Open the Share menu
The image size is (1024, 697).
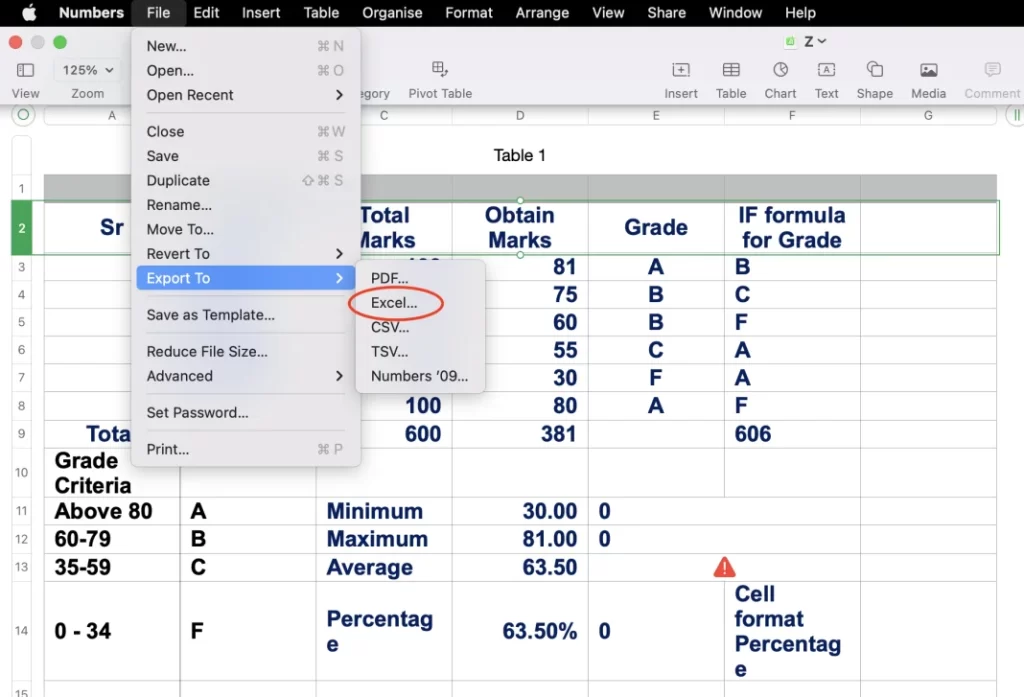pyautogui.click(x=666, y=12)
